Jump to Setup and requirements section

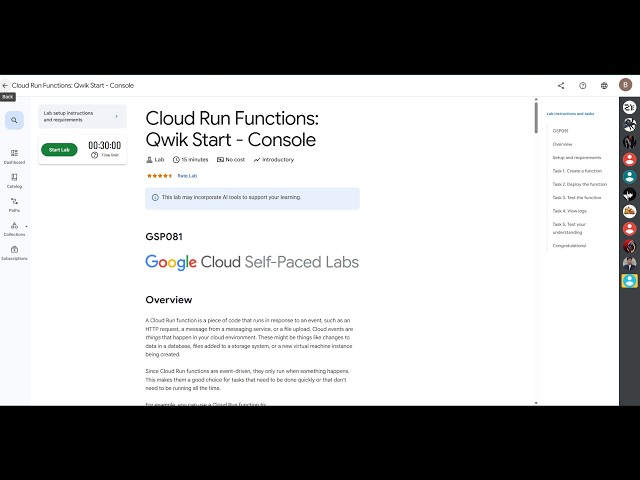[x=577, y=158]
